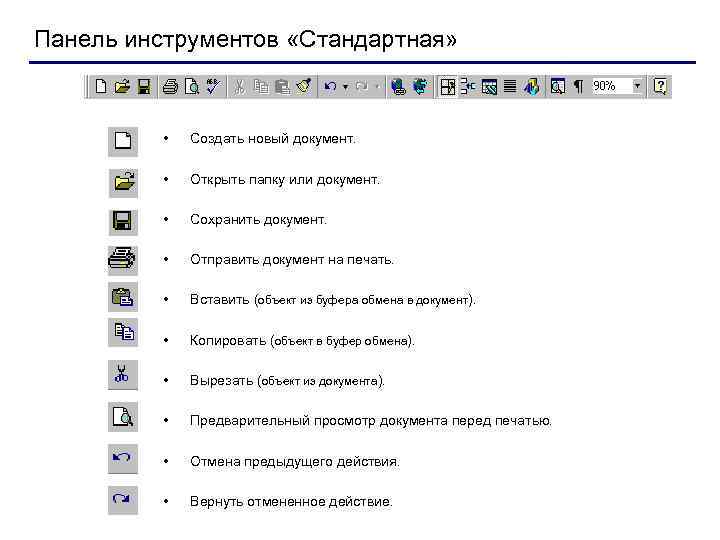Image resolution: width=720 pixels, height=540 pixels.
Task: Click the text 'Открыть папку или документ.'
Action: (x=285, y=180)
